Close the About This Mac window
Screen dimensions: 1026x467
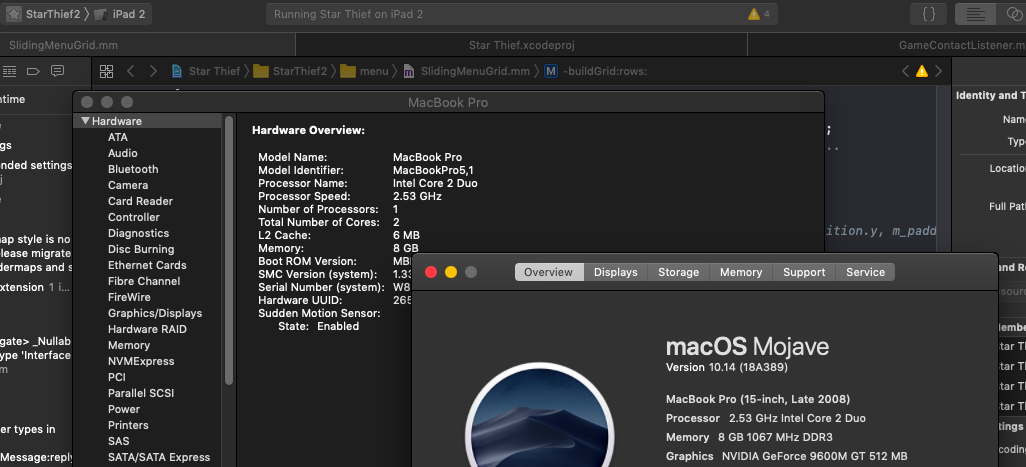coord(431,272)
